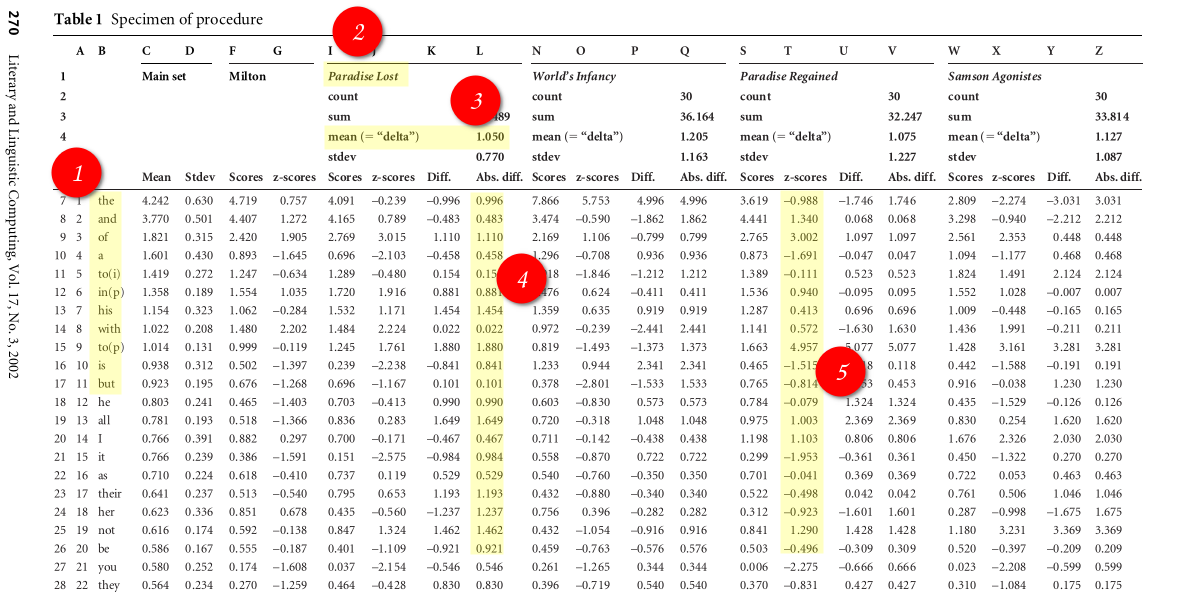Select the word "to(i)"

point(110,275)
